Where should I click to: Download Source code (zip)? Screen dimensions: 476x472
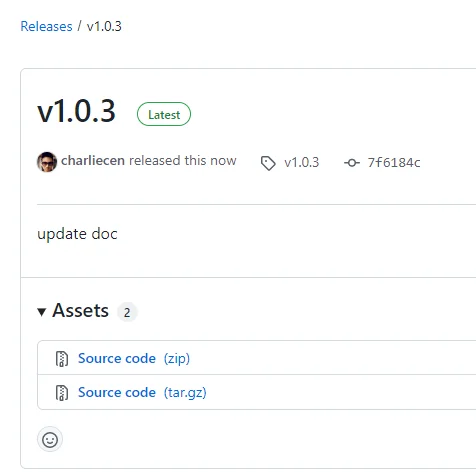pyautogui.click(x=134, y=359)
